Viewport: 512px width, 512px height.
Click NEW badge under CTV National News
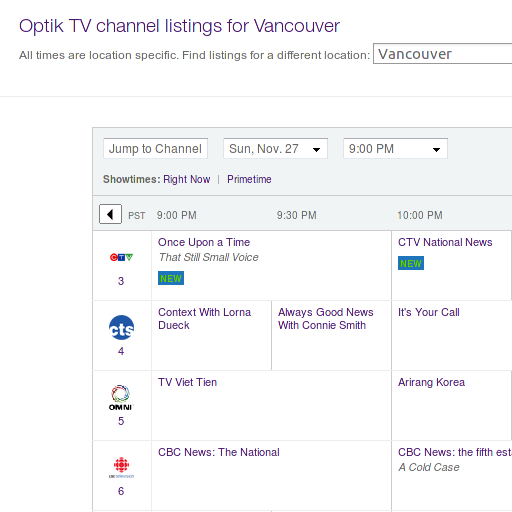pos(411,263)
